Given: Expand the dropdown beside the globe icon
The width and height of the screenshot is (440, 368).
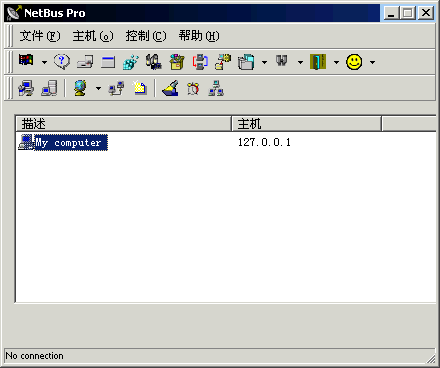Looking at the screenshot, I should [x=98, y=88].
